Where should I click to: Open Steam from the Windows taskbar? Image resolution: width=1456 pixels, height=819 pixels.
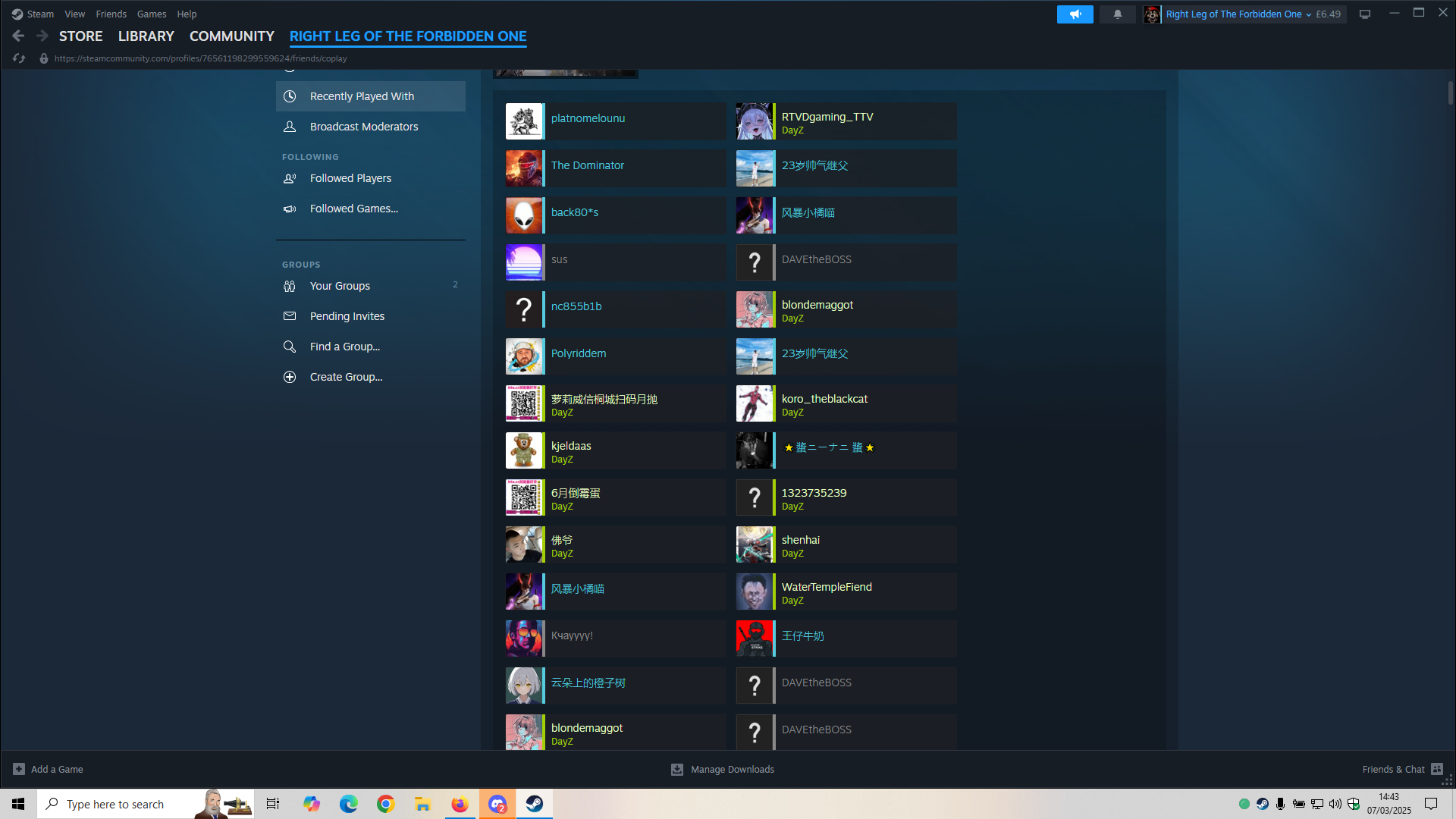535,804
